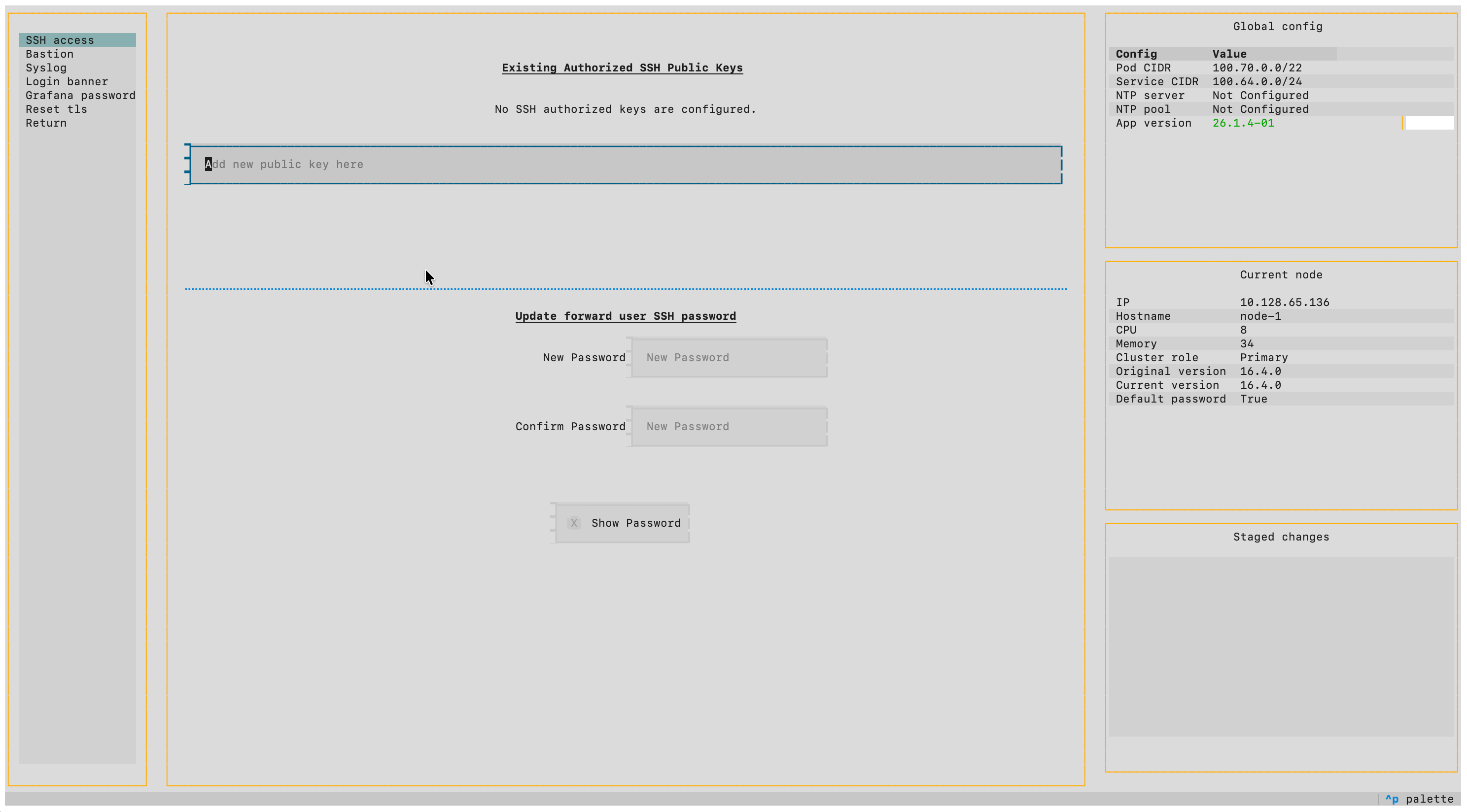Click the App version 26.1.4-01 value

click(x=1243, y=123)
